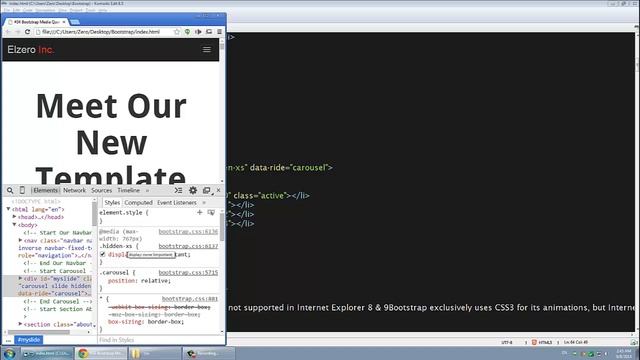Image resolution: width=640 pixels, height=360 pixels.
Task: Expand the head node
Action: [14, 217]
